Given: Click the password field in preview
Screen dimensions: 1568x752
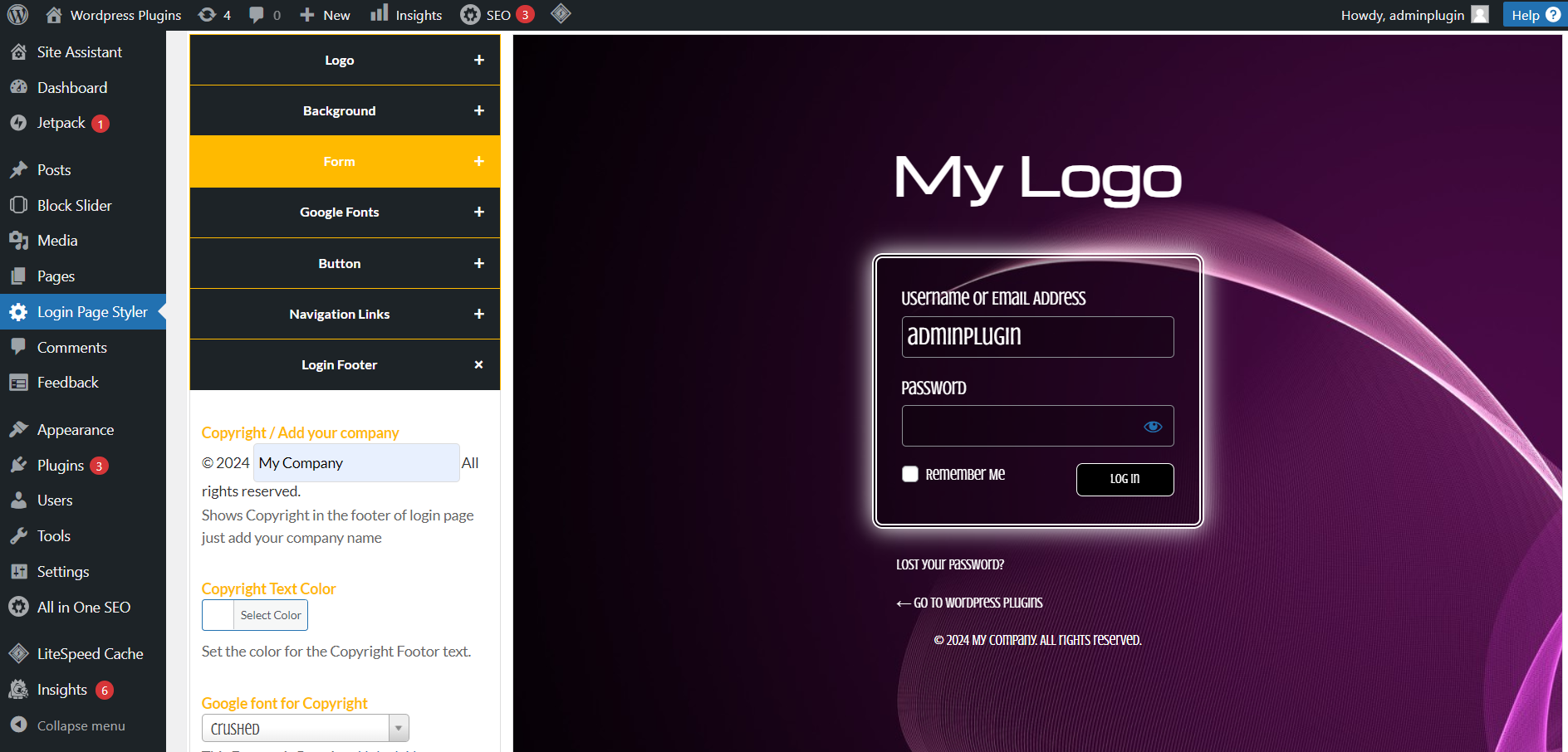Looking at the screenshot, I should click(x=1037, y=426).
